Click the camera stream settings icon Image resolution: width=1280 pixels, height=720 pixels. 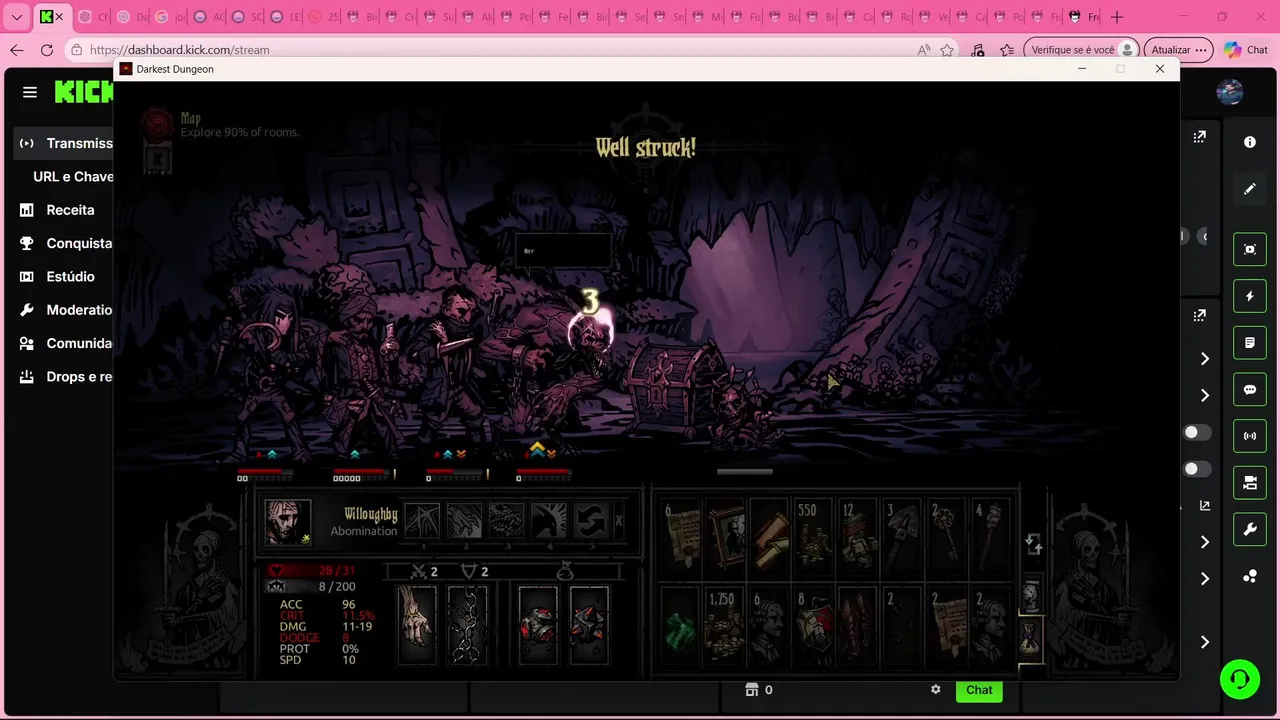coord(1250,483)
